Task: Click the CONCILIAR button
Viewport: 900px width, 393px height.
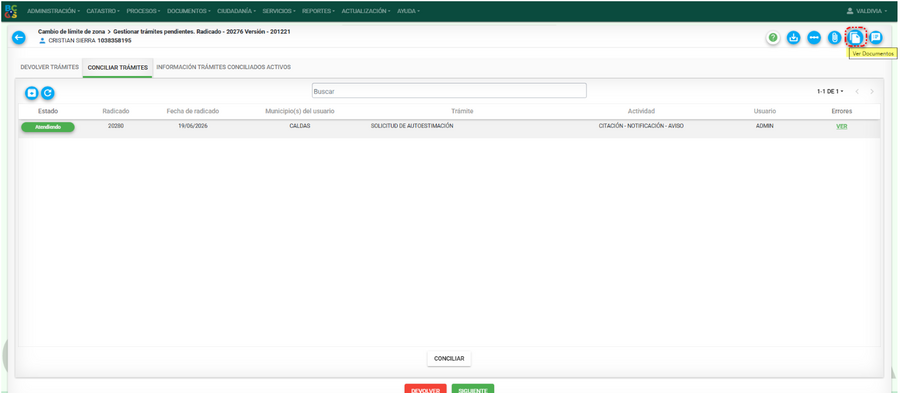Action: 449,359
